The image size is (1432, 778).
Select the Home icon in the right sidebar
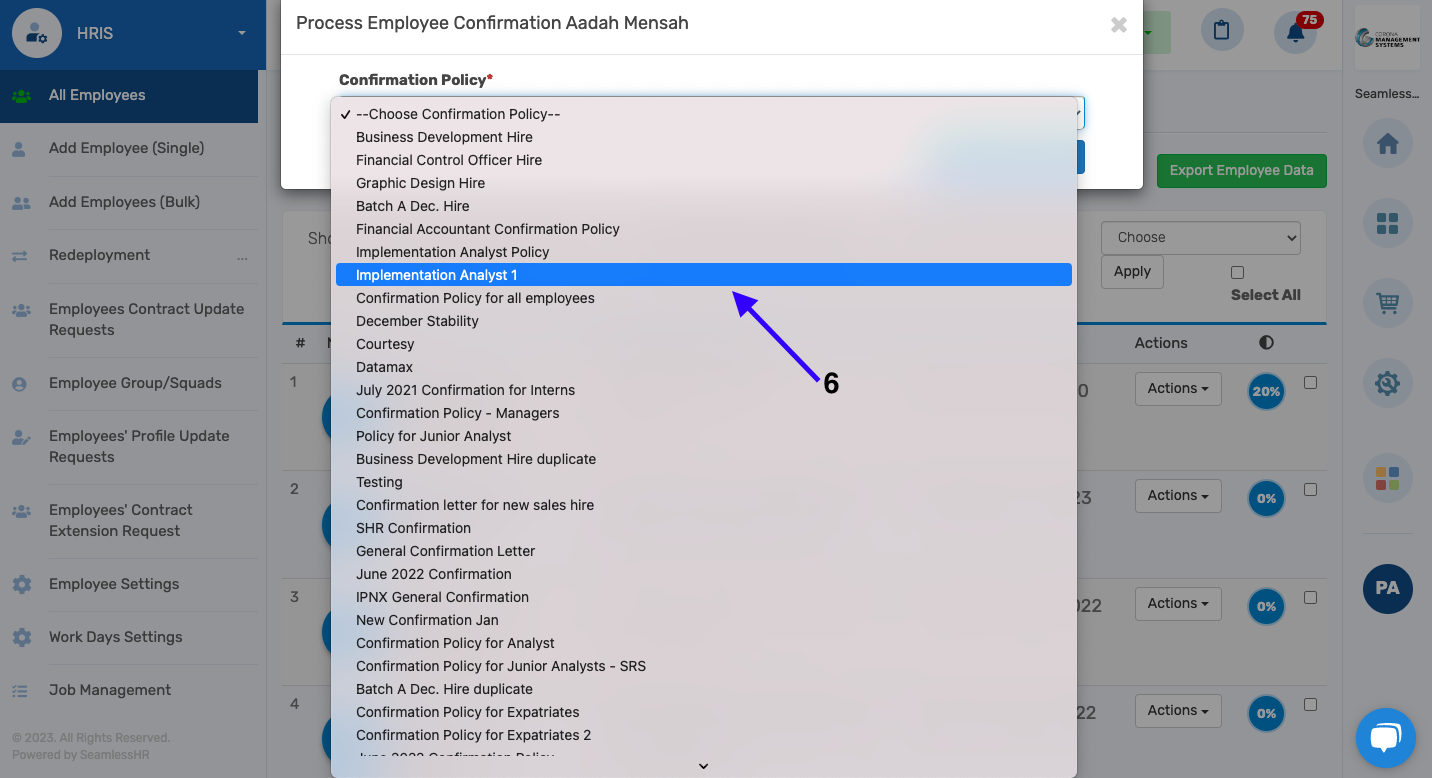[x=1387, y=143]
